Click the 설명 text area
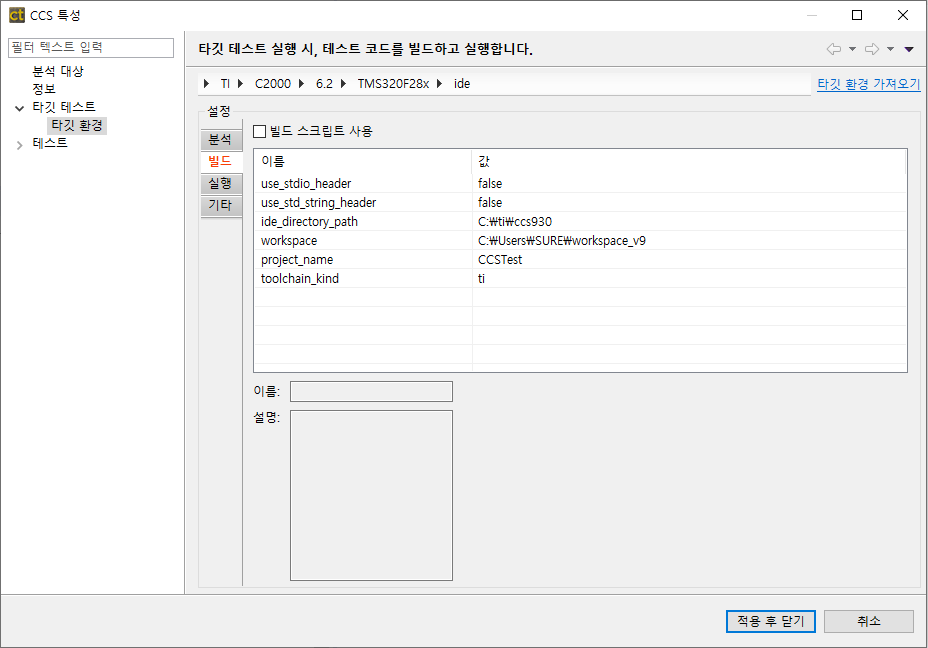This screenshot has width=928, height=648. tap(371, 495)
